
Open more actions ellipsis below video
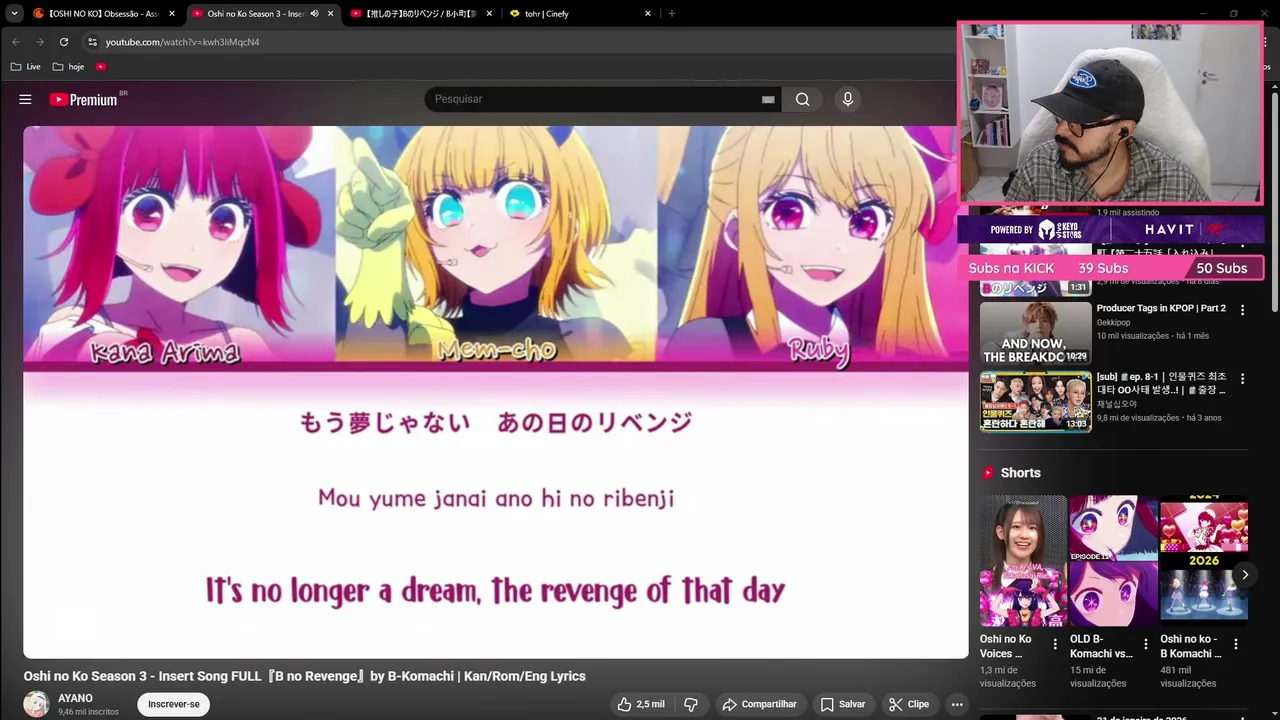click(957, 704)
